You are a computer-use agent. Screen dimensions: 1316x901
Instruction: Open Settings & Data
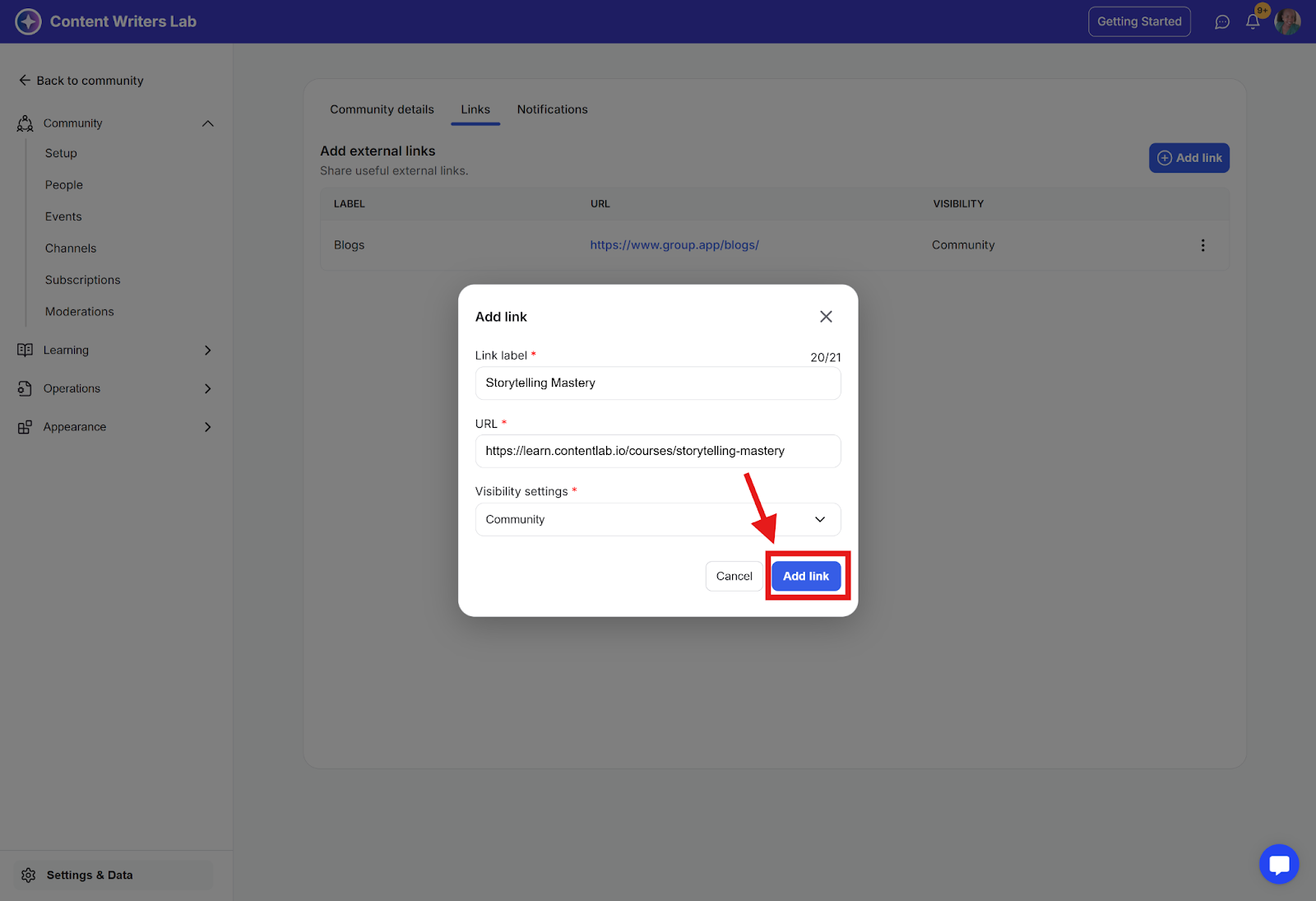pos(114,875)
